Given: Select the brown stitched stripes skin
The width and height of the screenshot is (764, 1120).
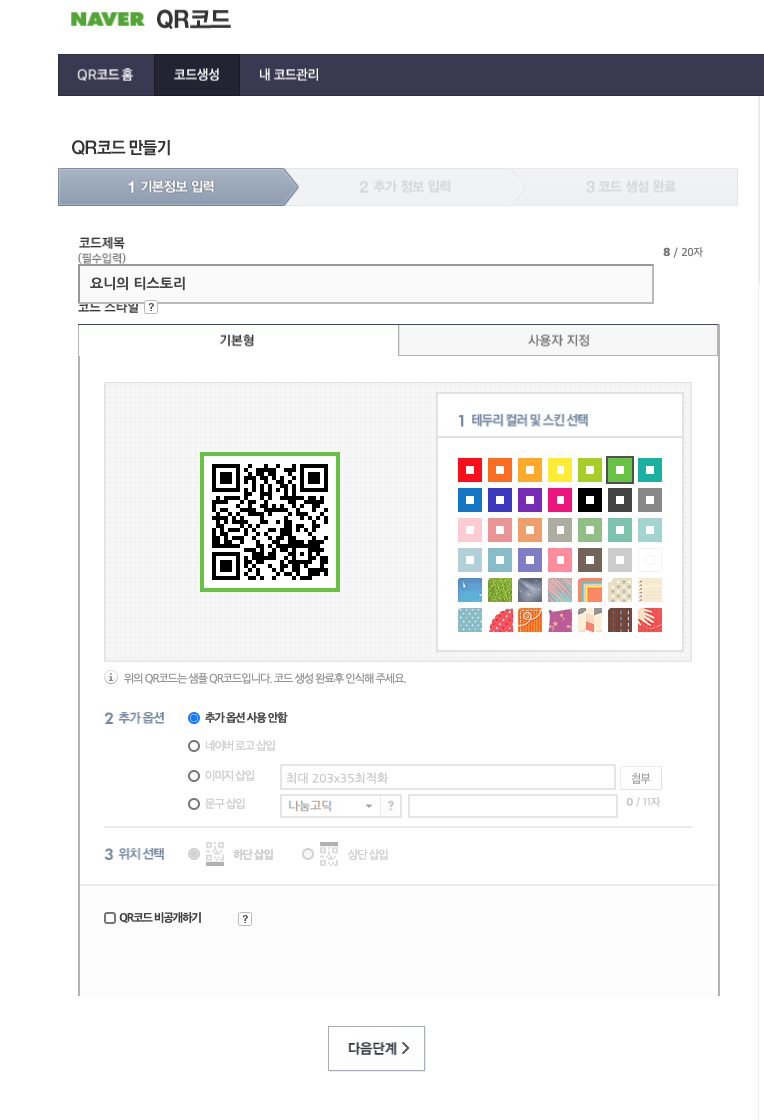Looking at the screenshot, I should tap(620, 620).
